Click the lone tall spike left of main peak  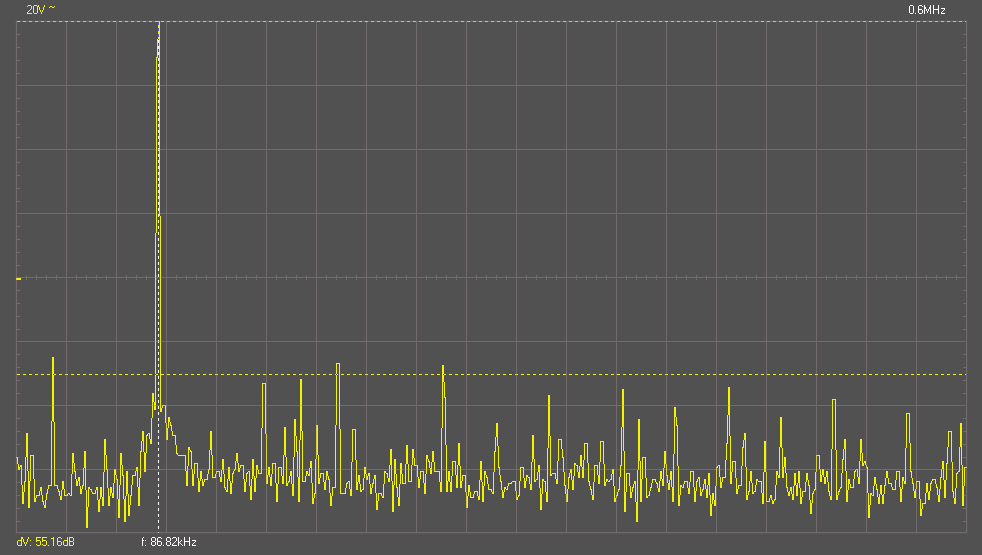tap(53, 358)
